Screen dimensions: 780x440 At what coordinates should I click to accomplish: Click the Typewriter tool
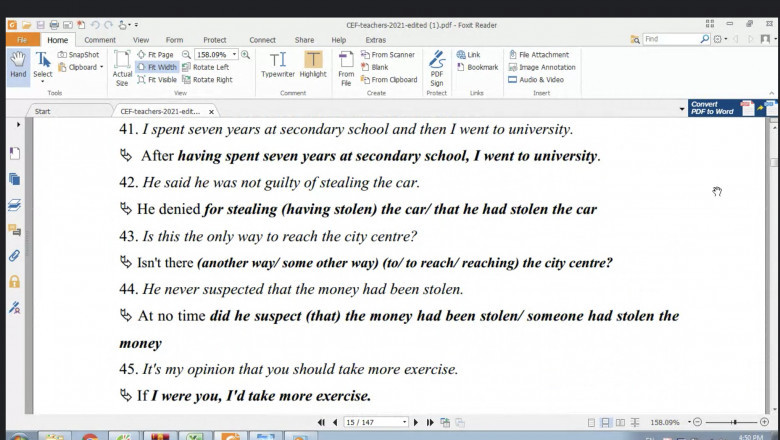click(278, 64)
